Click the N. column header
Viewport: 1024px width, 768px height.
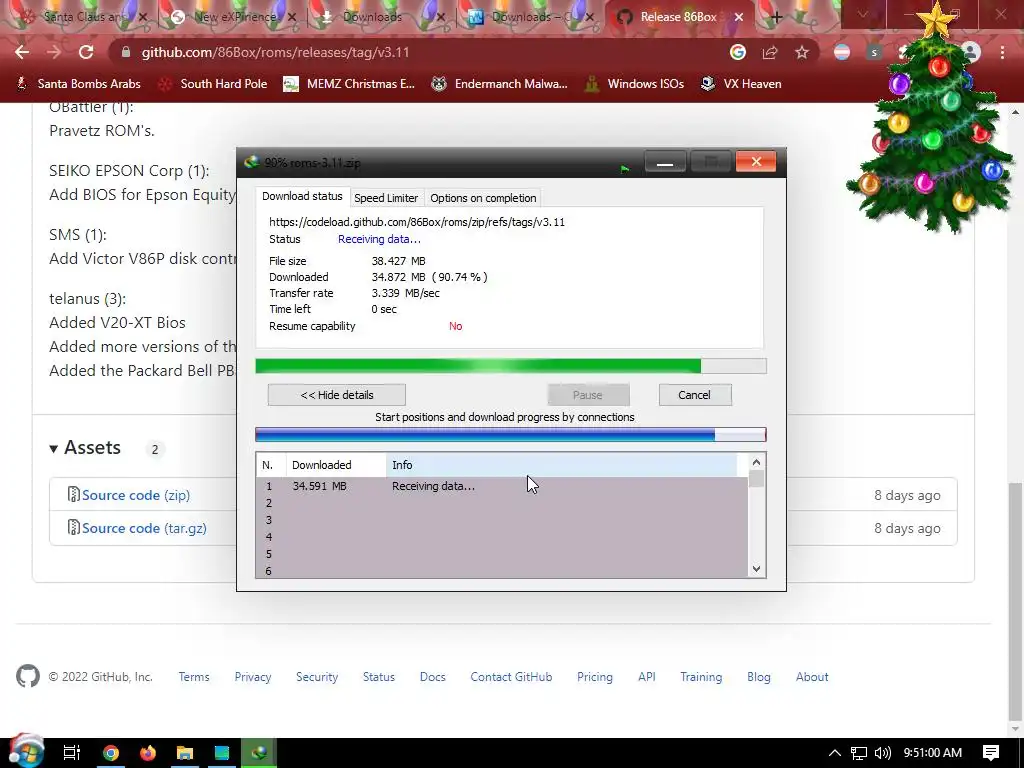click(270, 465)
